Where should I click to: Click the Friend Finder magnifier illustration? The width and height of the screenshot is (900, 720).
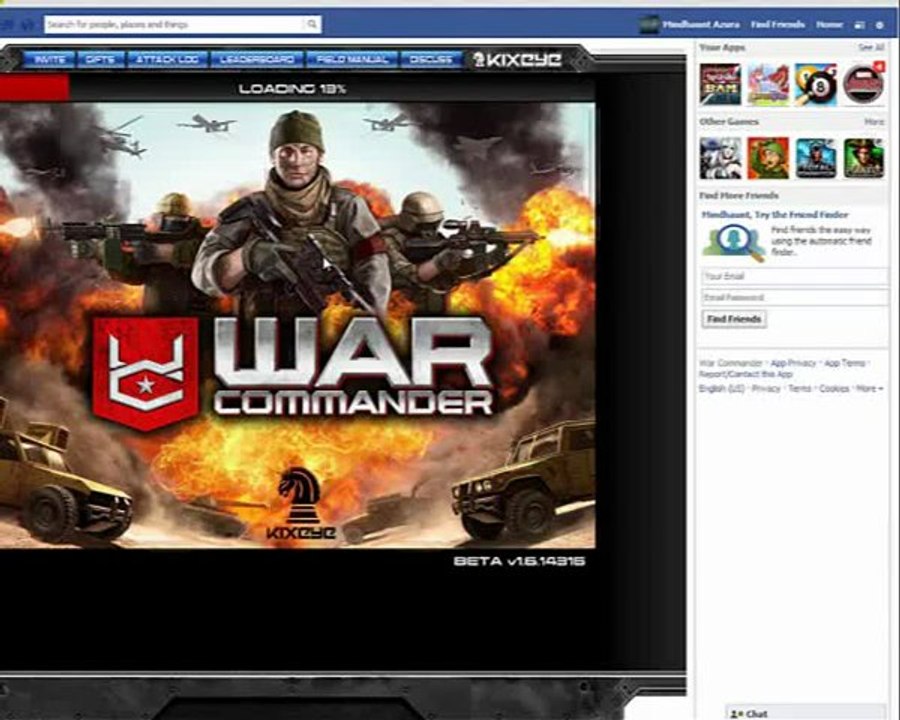pos(733,242)
